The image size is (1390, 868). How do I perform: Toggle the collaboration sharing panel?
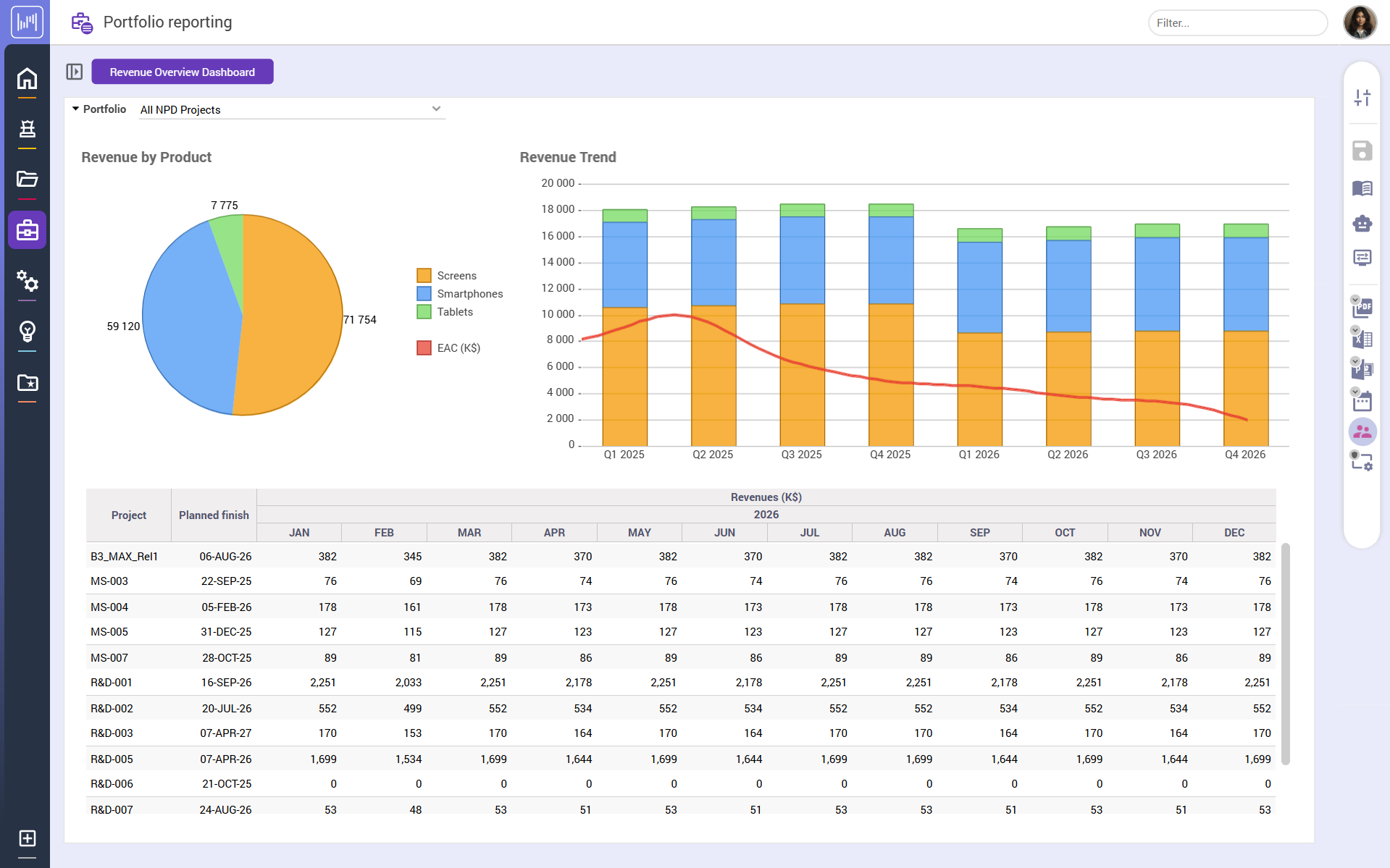pos(1362,431)
